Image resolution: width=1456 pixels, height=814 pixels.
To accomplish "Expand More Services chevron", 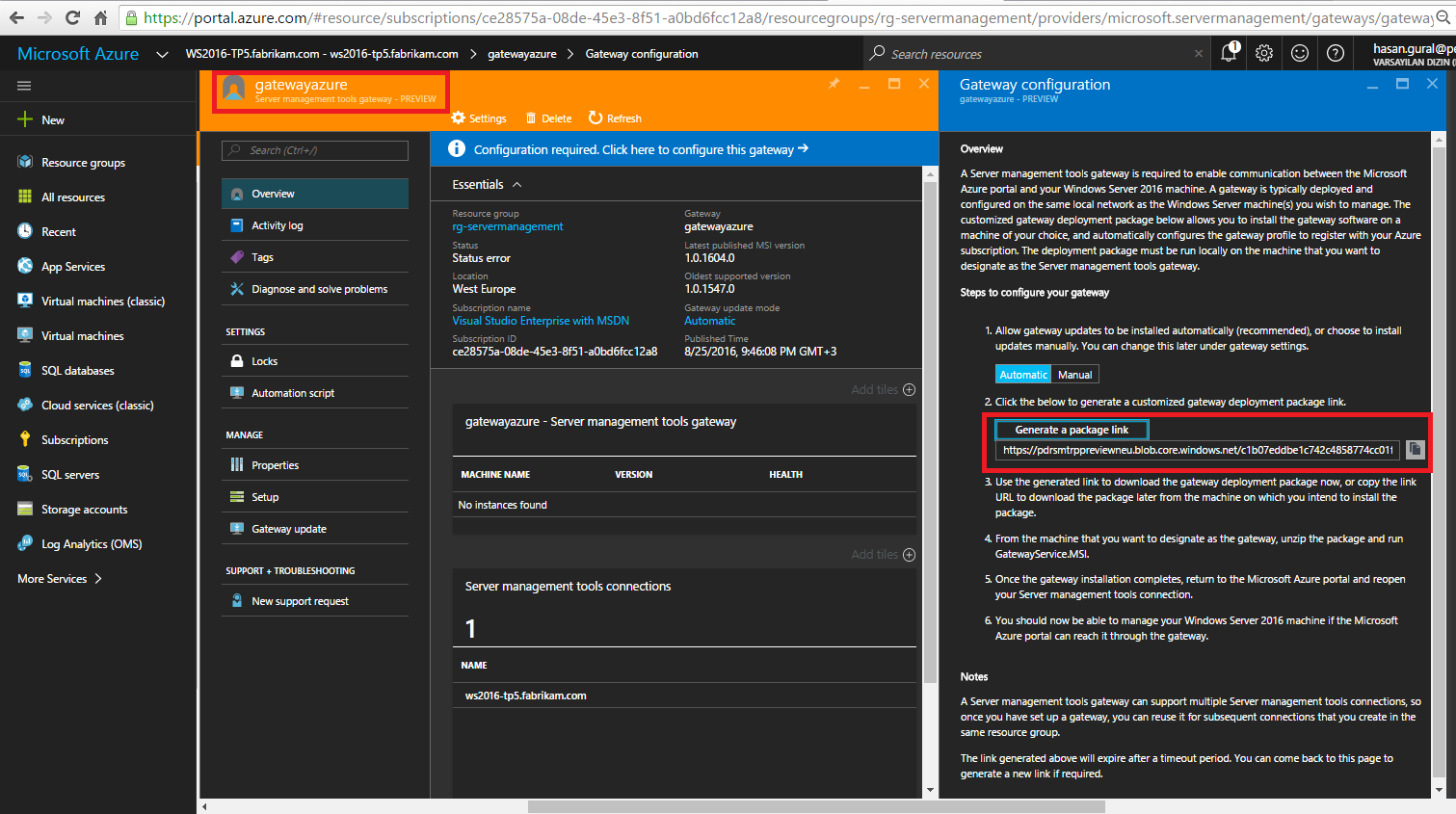I will pyautogui.click(x=97, y=578).
